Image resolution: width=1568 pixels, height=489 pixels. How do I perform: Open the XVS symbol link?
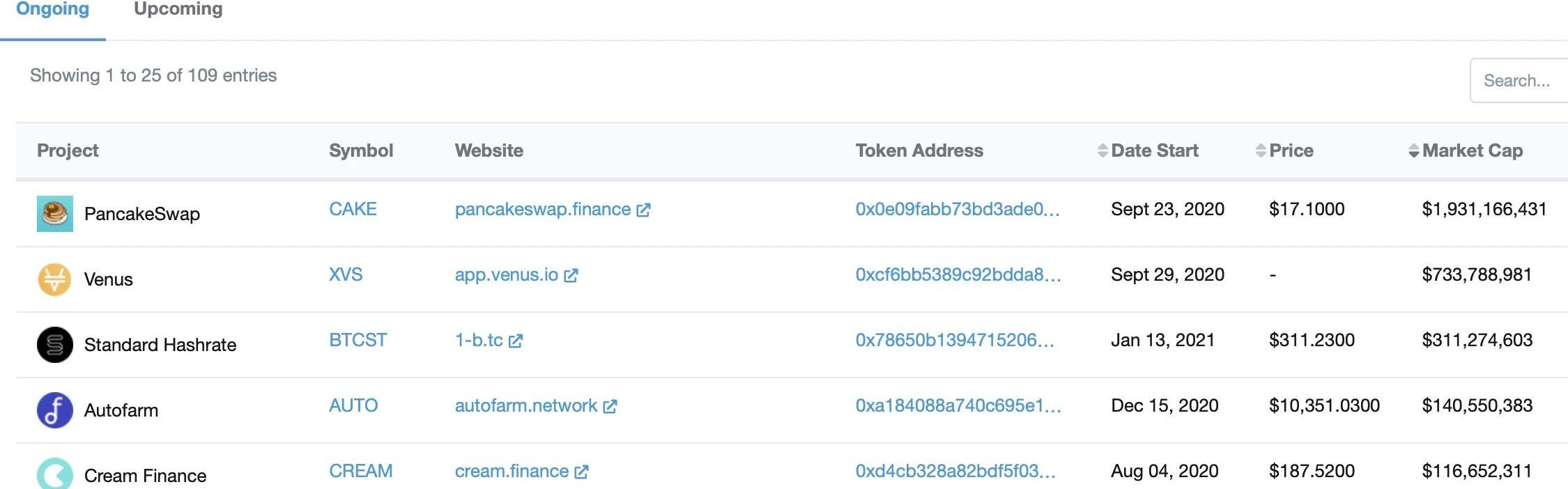coord(346,274)
